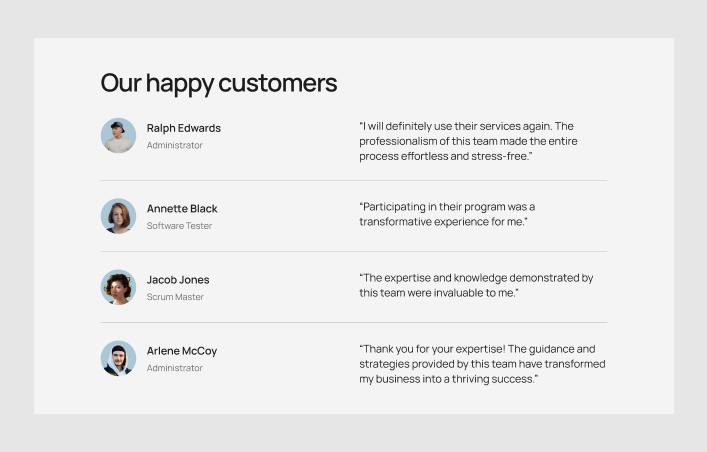Click the Scrum Master role label
The width and height of the screenshot is (707, 452).
(175, 297)
